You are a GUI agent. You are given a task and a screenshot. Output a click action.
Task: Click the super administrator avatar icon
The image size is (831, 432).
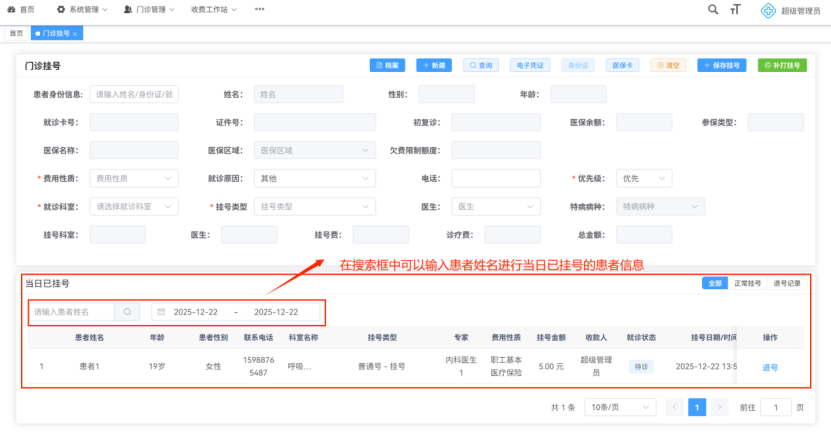[x=768, y=10]
